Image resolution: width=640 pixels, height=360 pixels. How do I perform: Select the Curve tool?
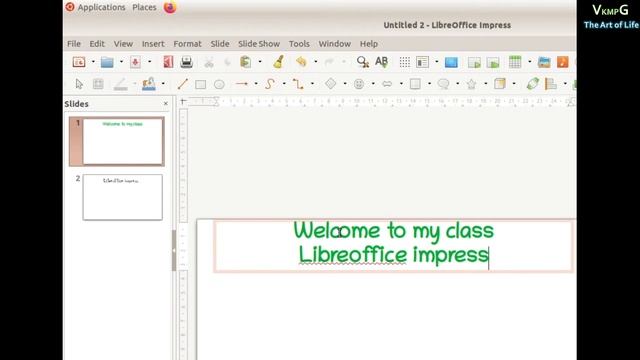point(269,84)
